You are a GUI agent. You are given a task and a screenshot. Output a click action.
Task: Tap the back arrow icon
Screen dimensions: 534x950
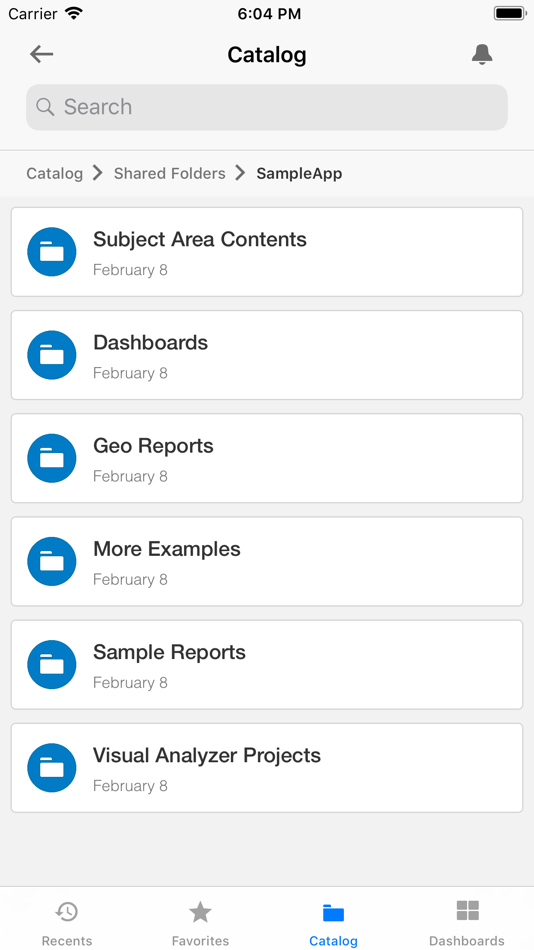click(41, 54)
